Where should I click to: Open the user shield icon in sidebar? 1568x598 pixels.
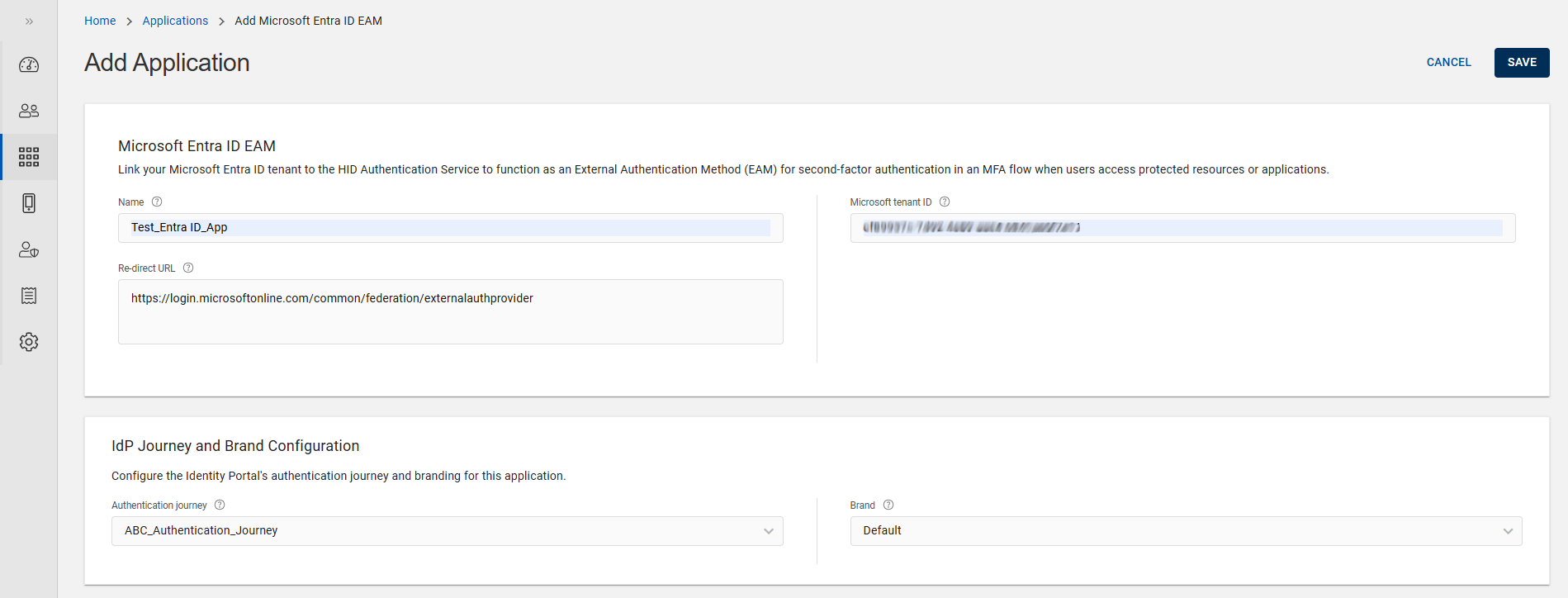[x=29, y=249]
